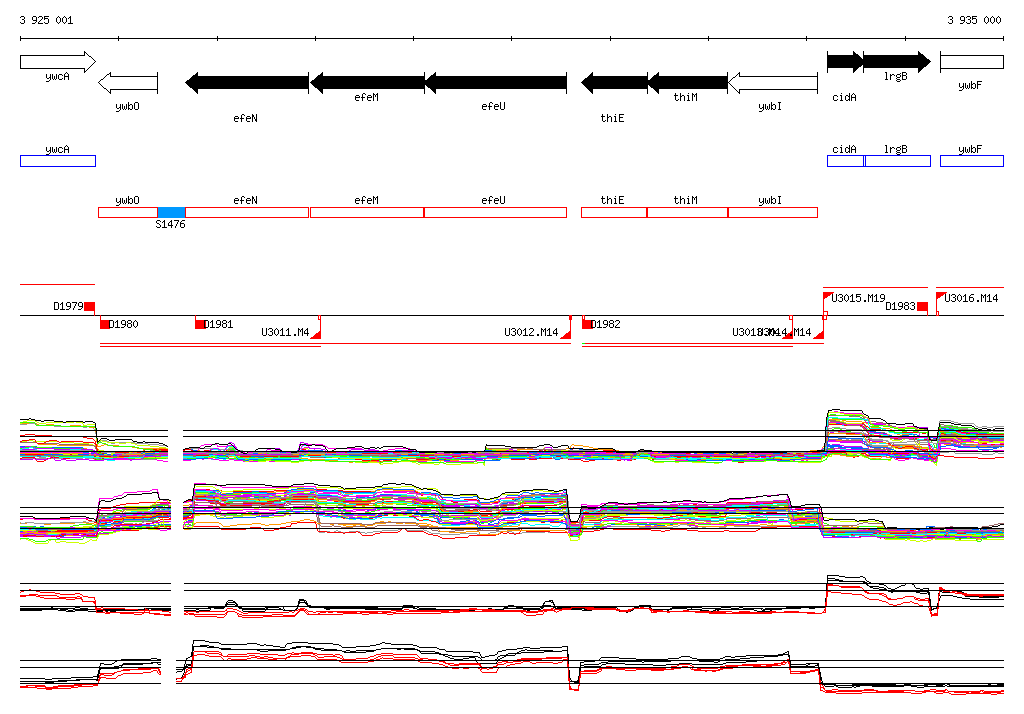Click the U3016.M14 upshift flag marker
1024x714 pixels.
point(941,297)
